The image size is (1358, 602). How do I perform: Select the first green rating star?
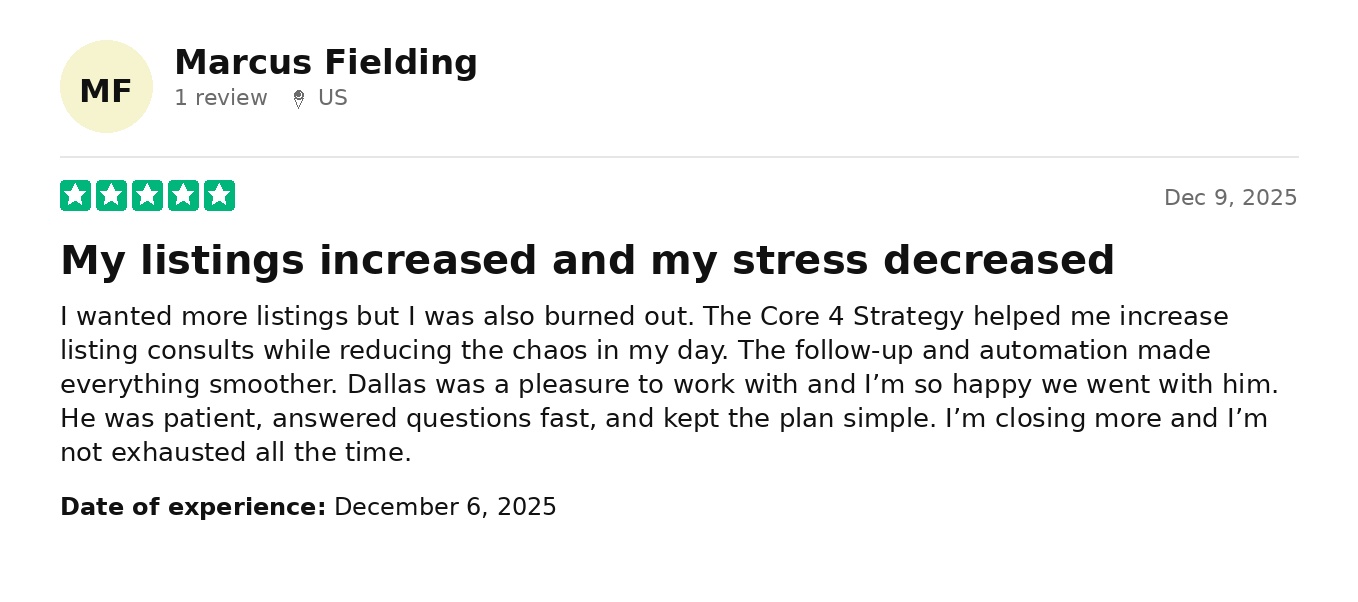(x=75, y=195)
